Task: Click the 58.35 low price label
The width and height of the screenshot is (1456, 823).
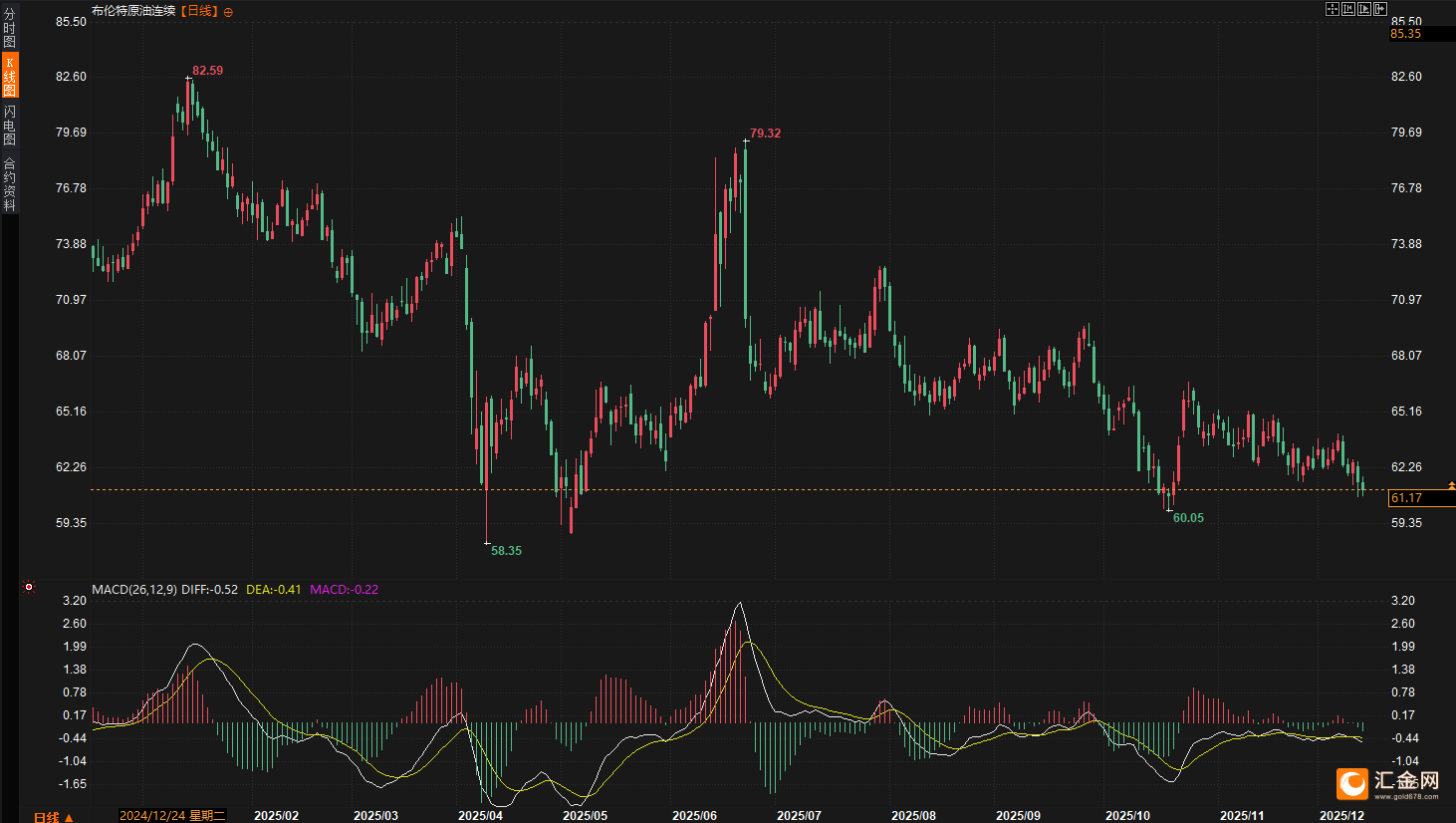Action: tap(506, 551)
